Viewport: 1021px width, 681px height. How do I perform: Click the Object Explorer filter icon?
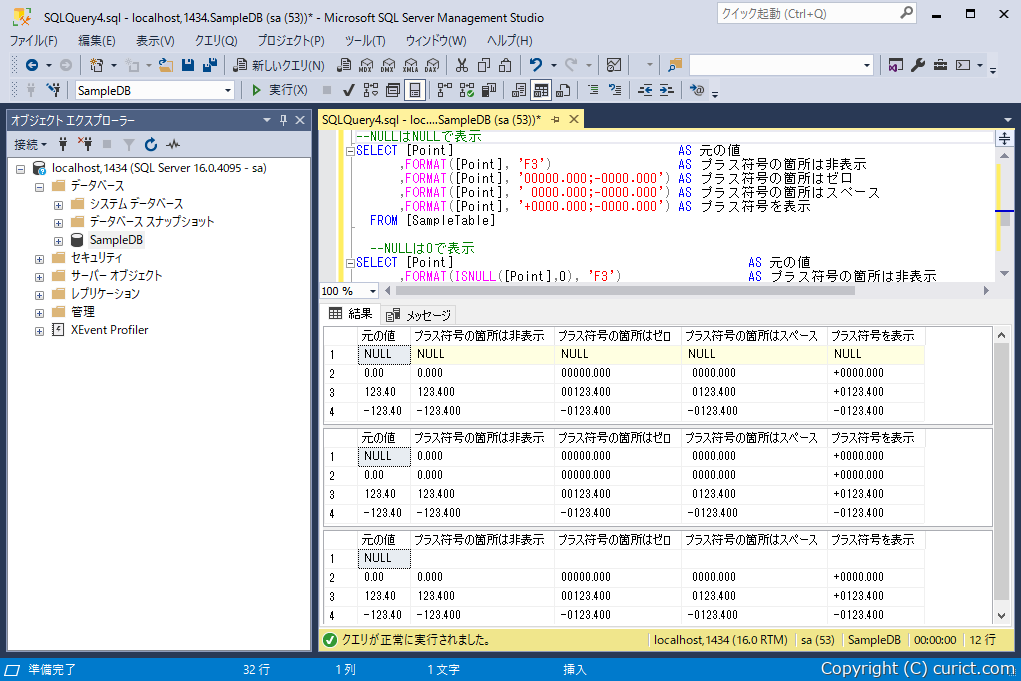tap(129, 145)
